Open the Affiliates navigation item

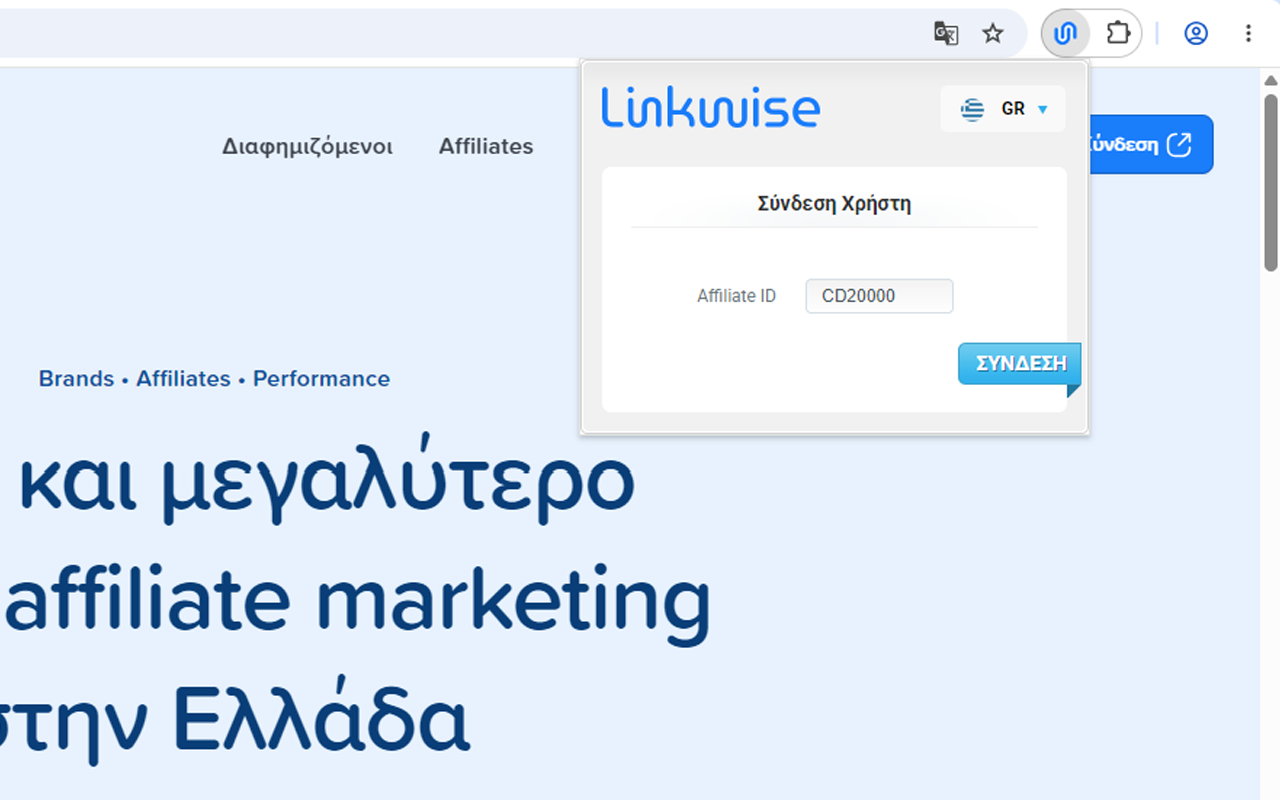(x=486, y=146)
